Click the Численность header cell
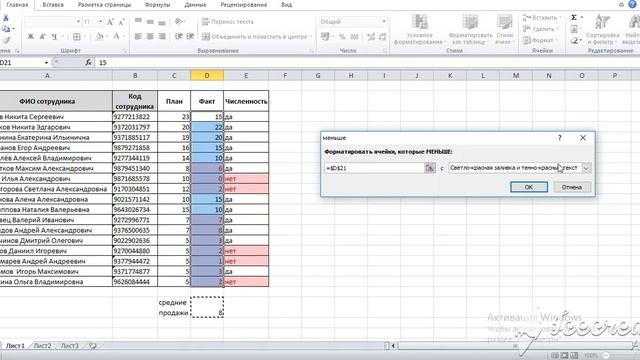Viewport: 640px width, 360px height. [x=246, y=101]
